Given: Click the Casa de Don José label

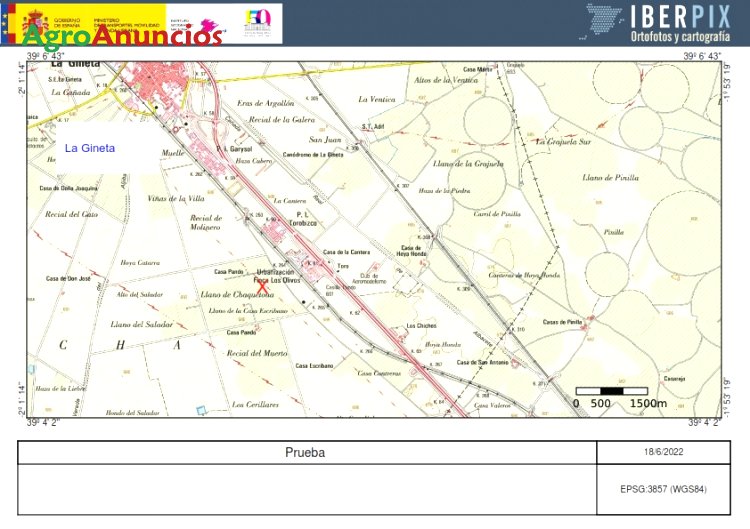Looking at the screenshot, I should 68,278.
